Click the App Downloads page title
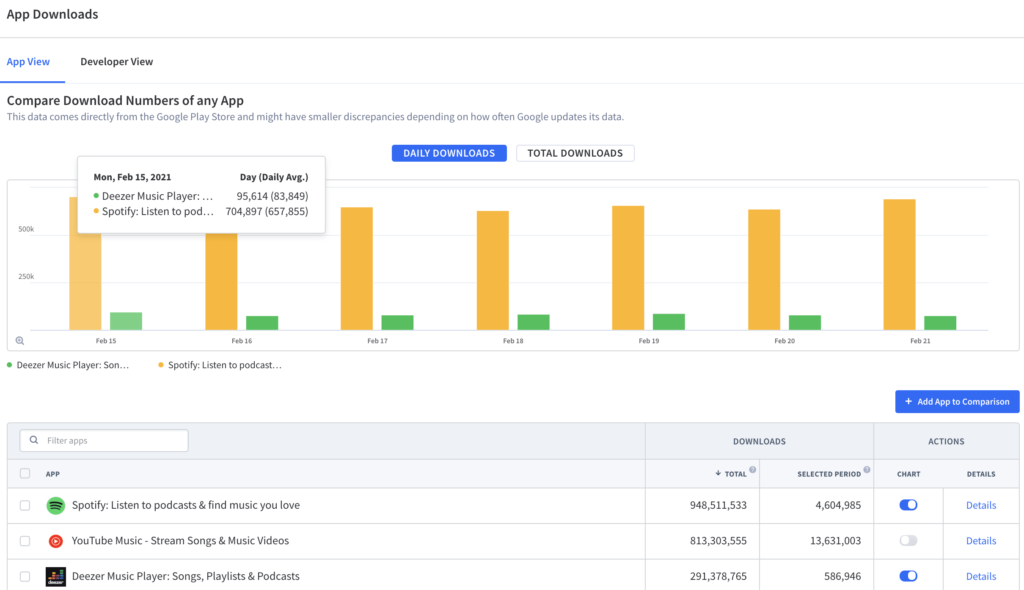The width and height of the screenshot is (1024, 590). [52, 14]
